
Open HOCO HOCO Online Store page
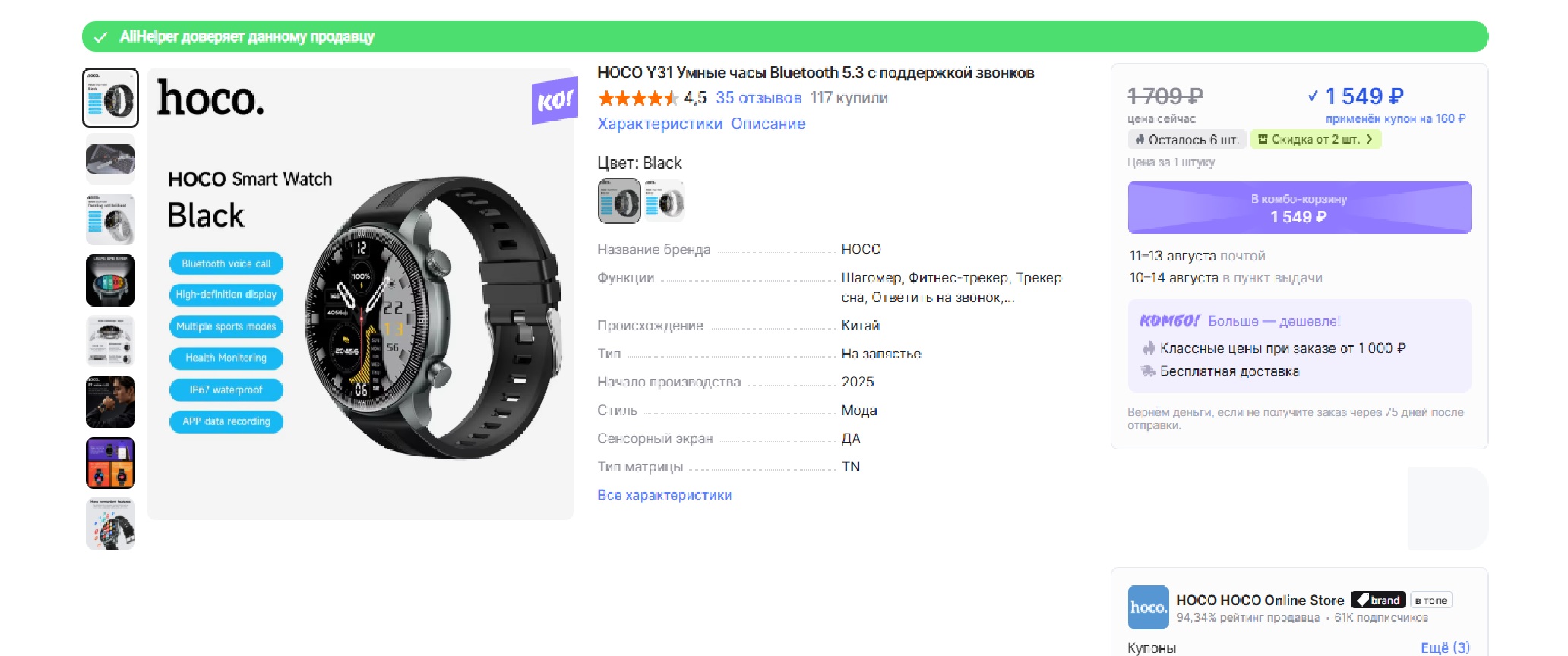click(x=1260, y=600)
